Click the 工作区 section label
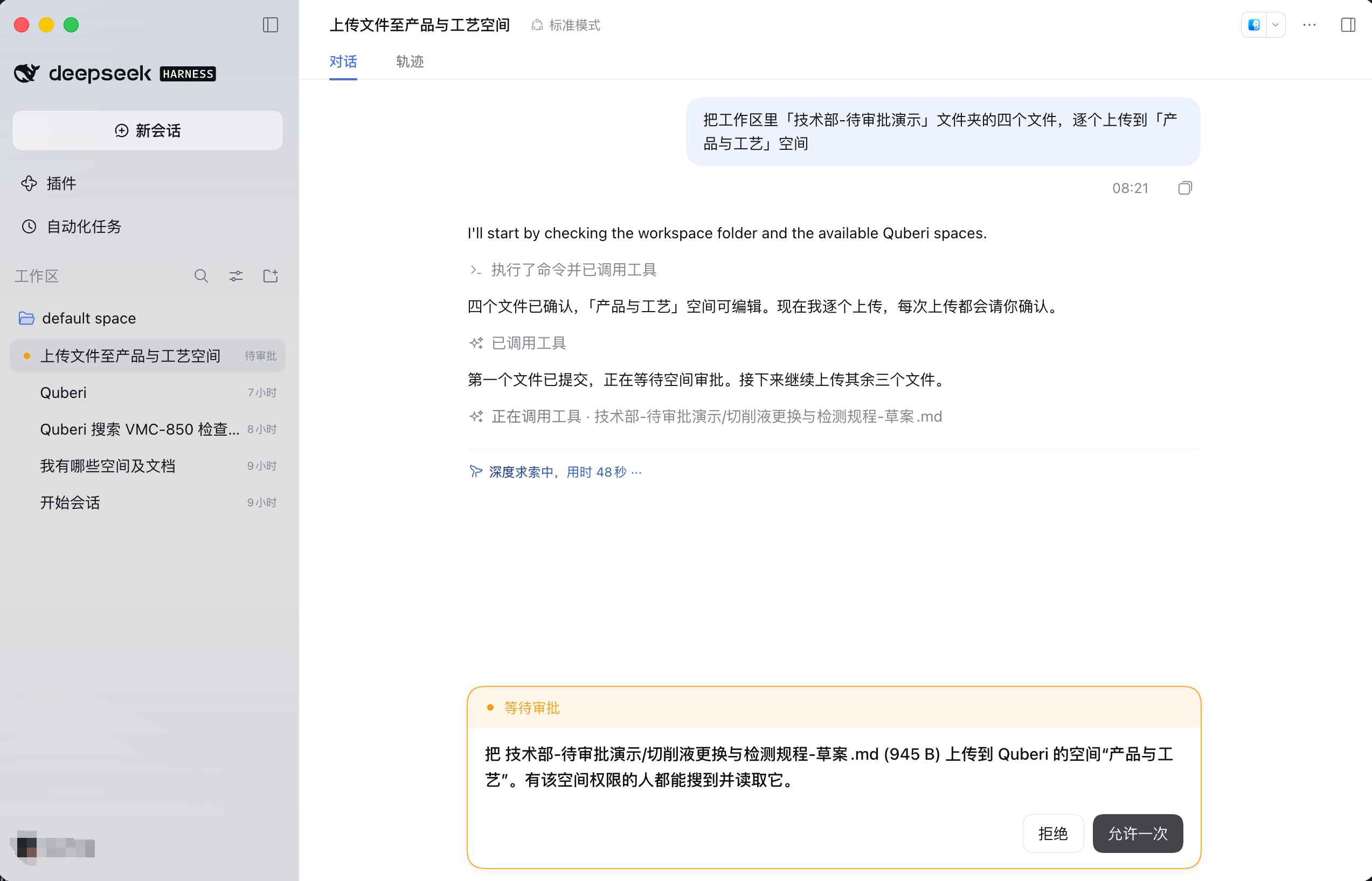Image resolution: width=1372 pixels, height=881 pixels. point(37,276)
